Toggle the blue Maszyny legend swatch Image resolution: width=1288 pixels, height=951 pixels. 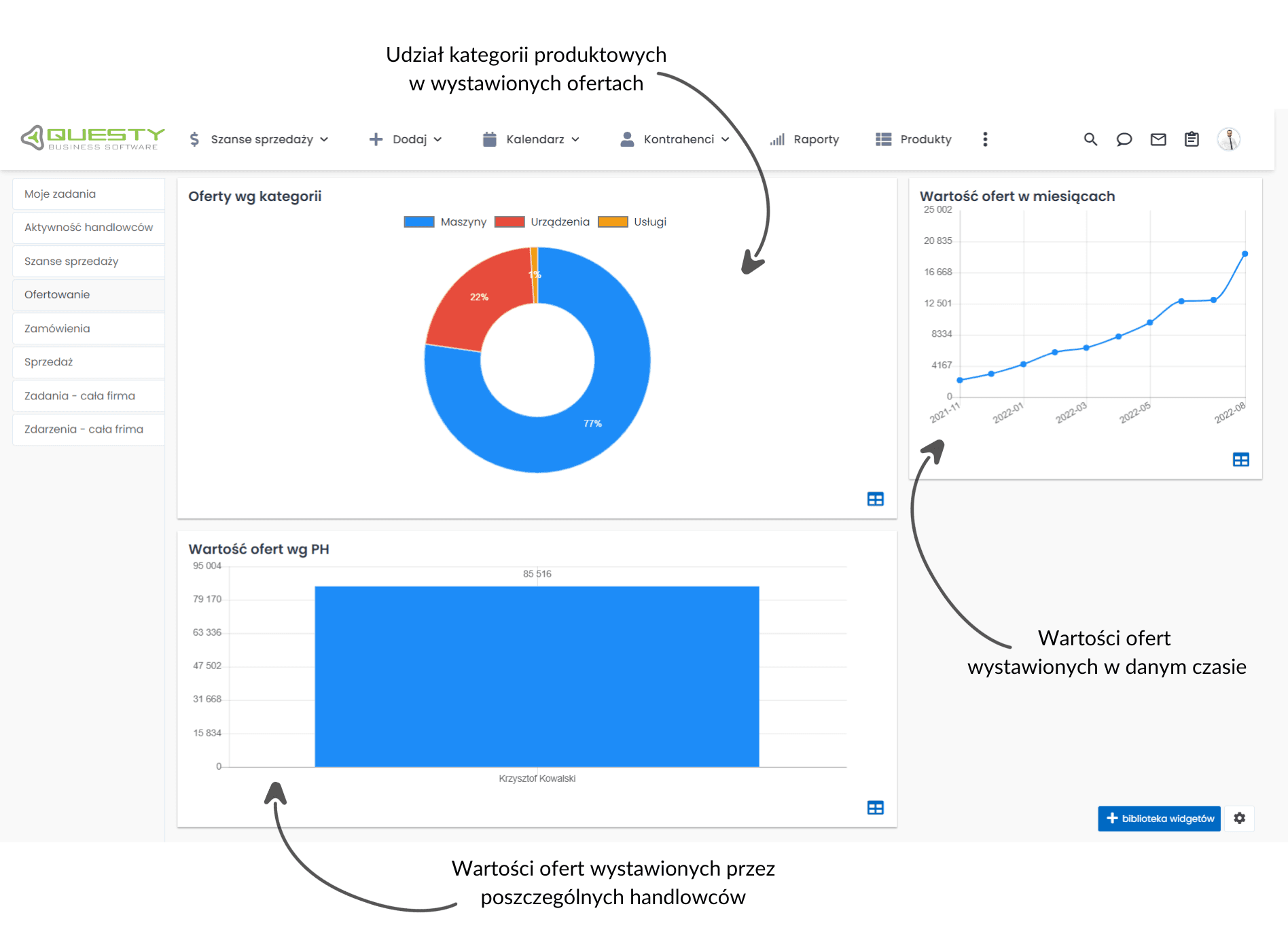click(419, 221)
